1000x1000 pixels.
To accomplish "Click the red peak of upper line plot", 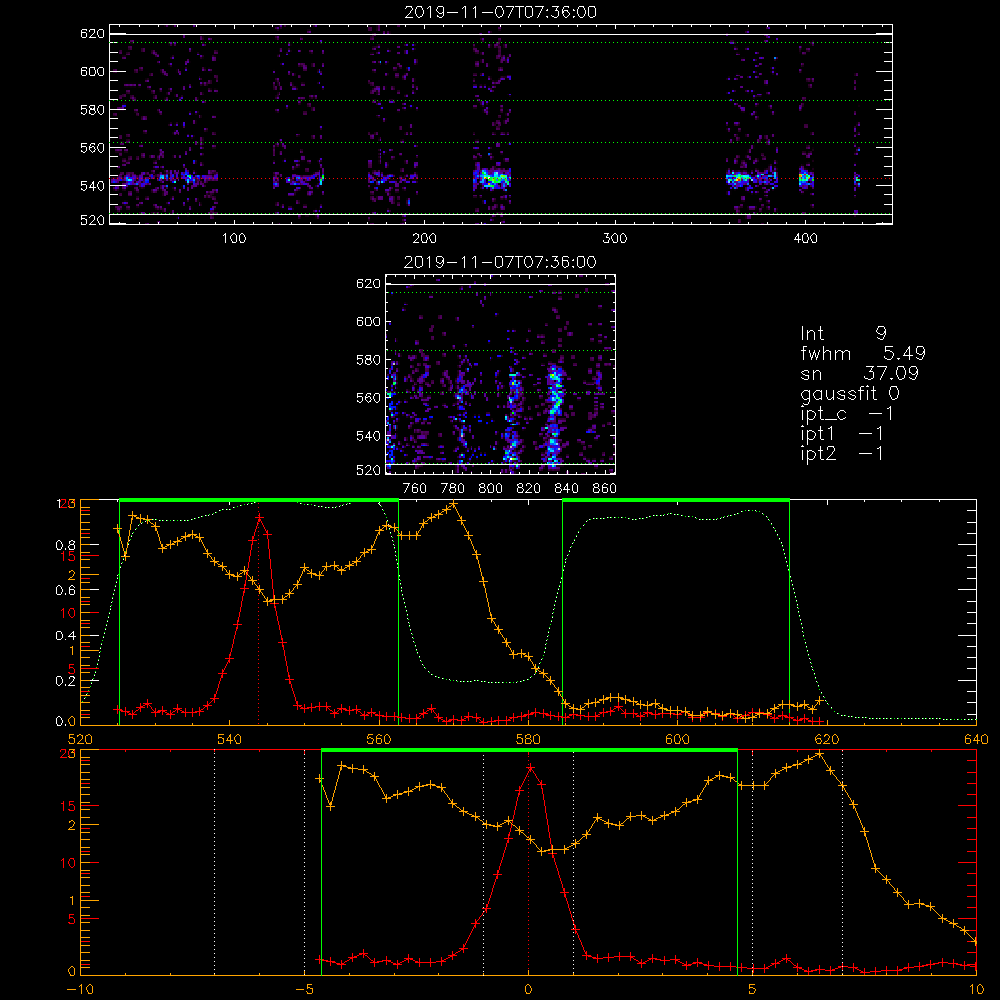I will [260, 517].
